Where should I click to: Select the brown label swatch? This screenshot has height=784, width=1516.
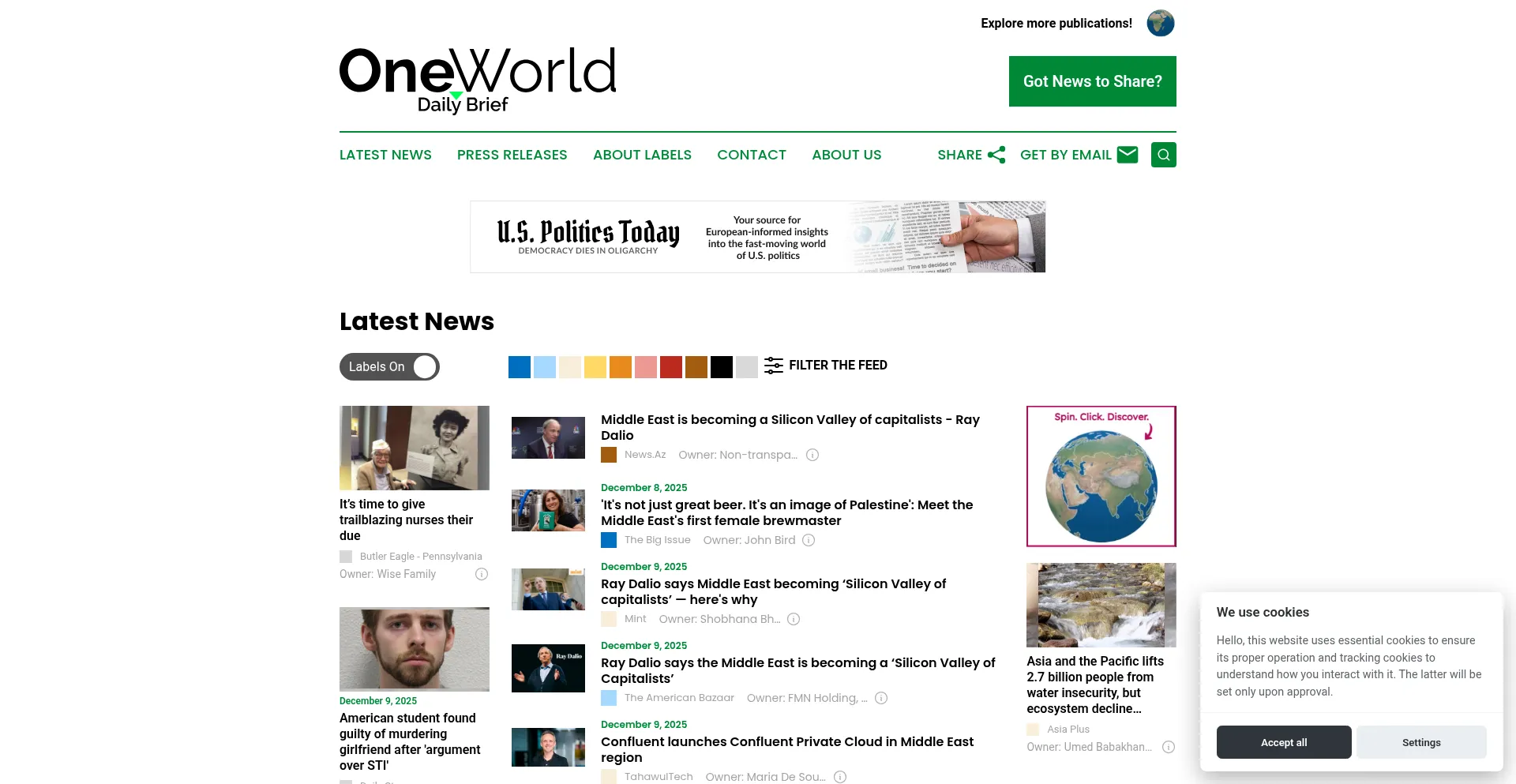click(x=696, y=367)
